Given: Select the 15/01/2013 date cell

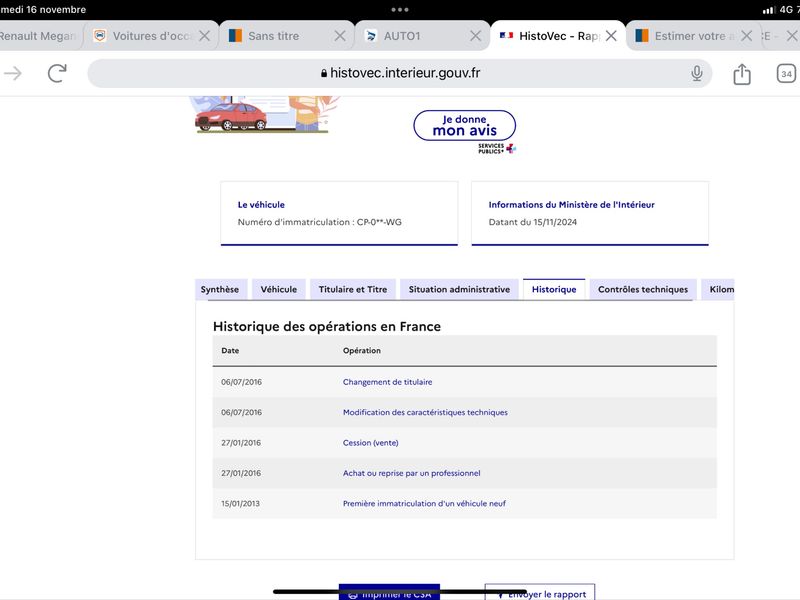Looking at the screenshot, I should point(240,503).
